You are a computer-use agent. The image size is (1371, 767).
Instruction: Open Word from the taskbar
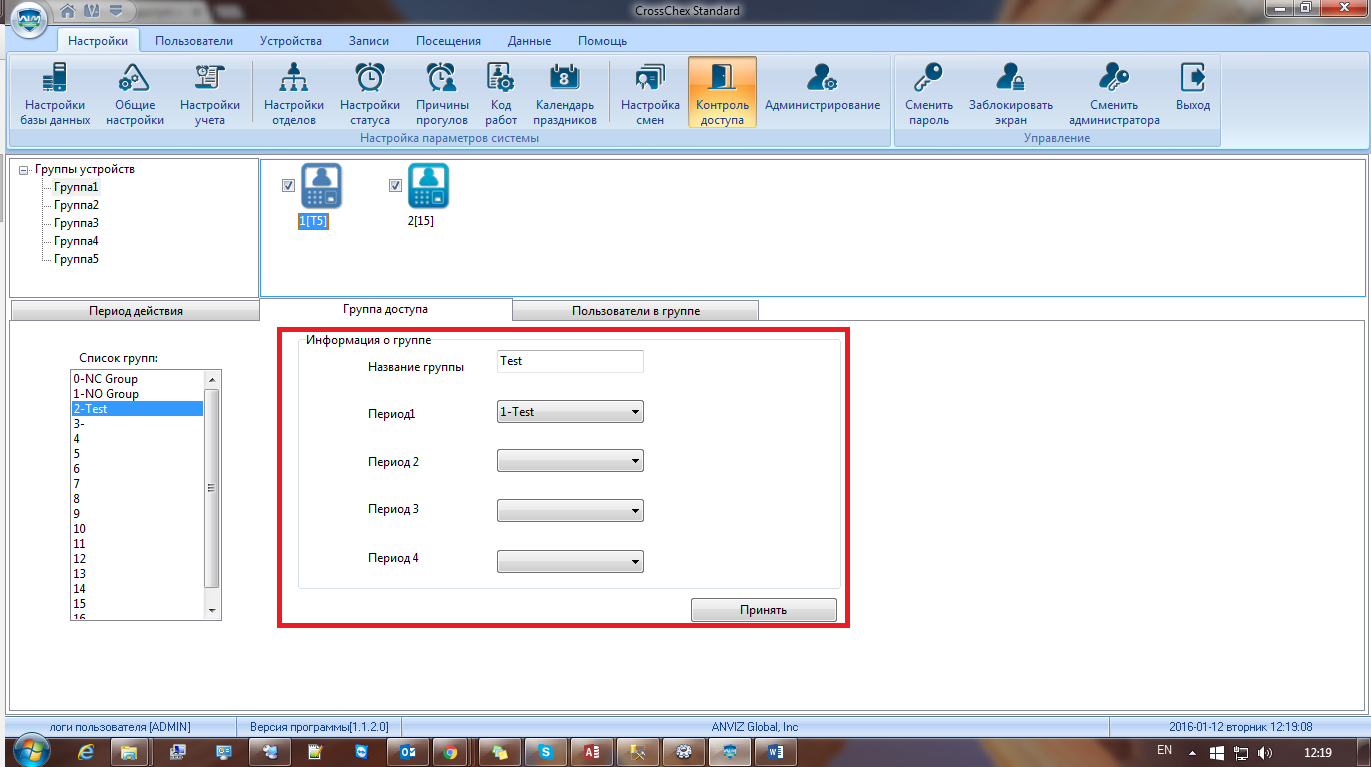(x=776, y=752)
